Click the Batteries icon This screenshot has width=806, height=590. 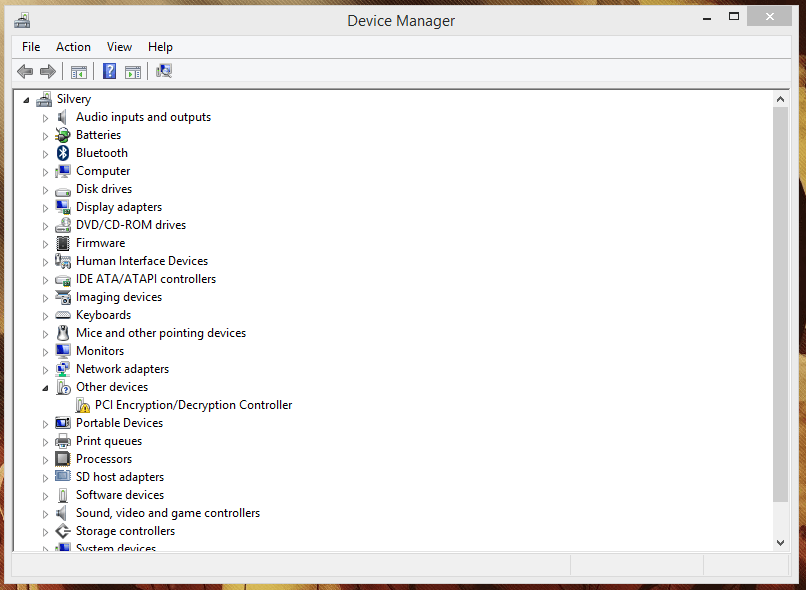63,135
